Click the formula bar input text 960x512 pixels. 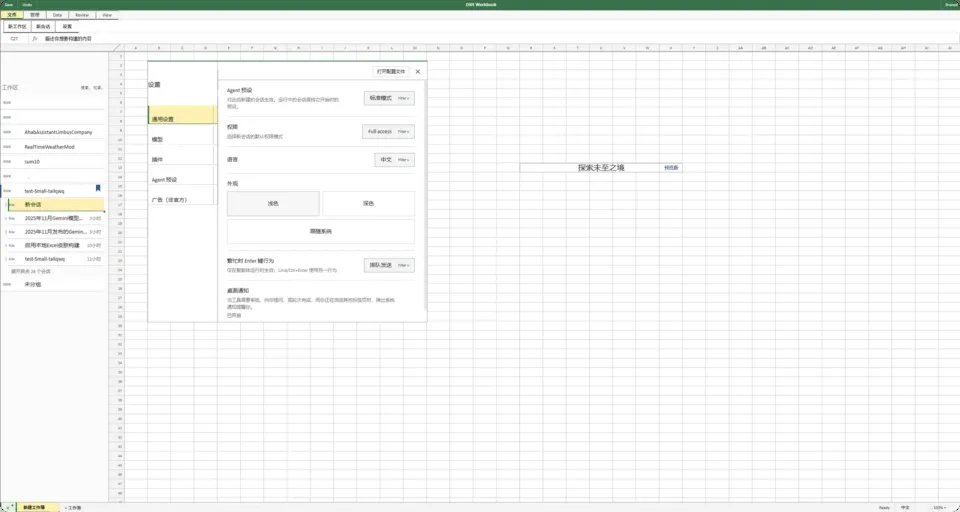[68, 38]
